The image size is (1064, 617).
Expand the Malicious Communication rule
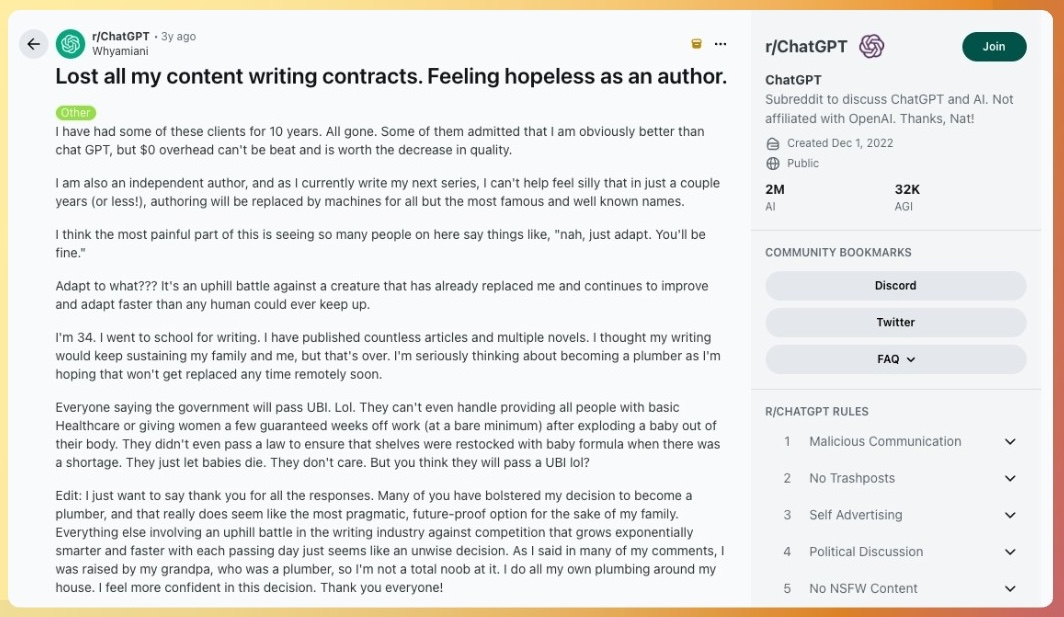(1010, 442)
